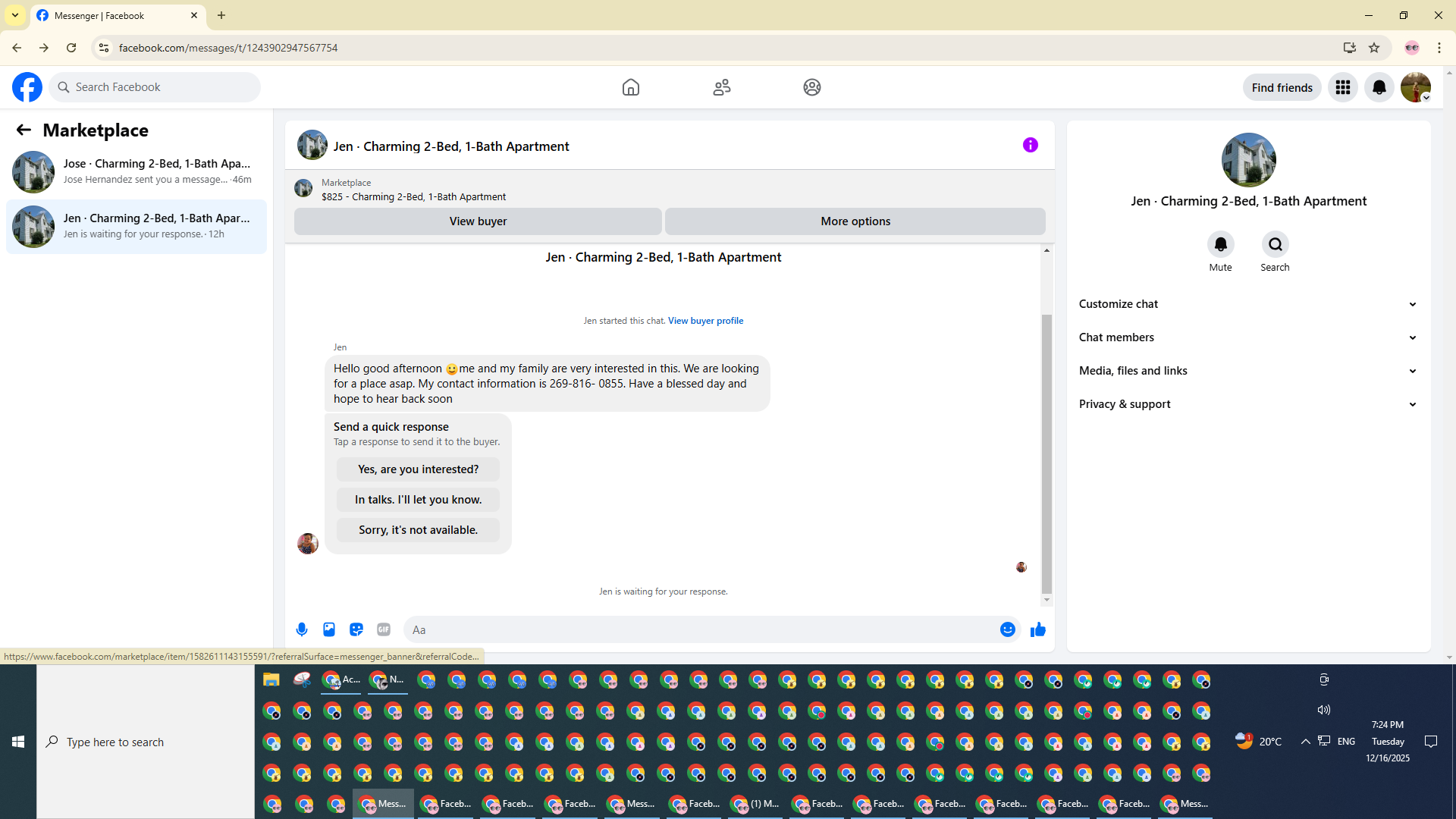Click the Find friends button
Screen dimensions: 1456x819
[x=1282, y=87]
